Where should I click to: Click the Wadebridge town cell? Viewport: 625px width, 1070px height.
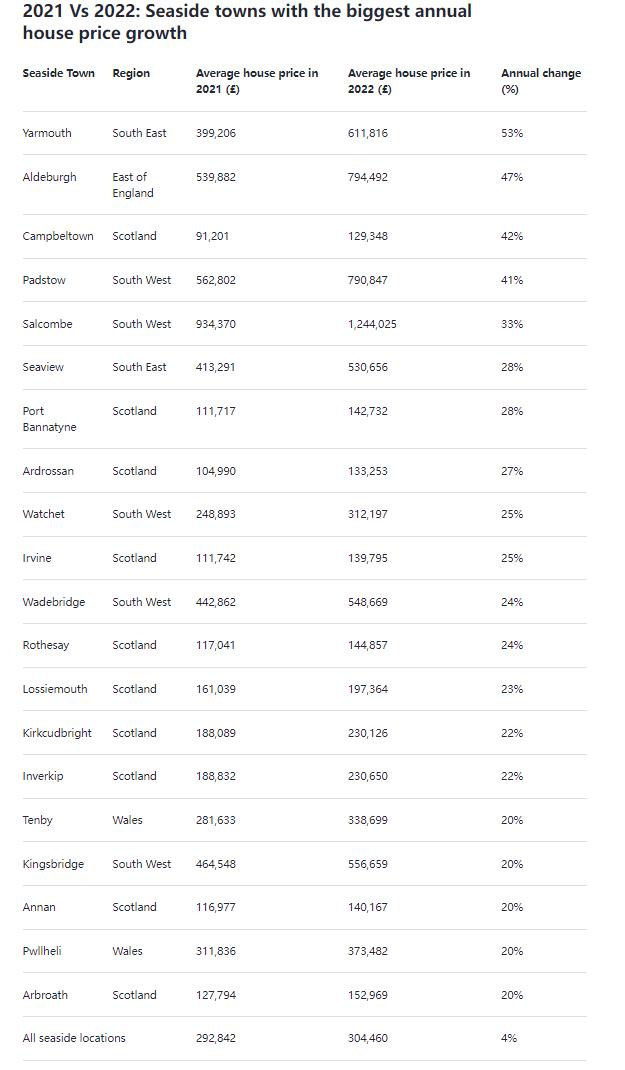coord(54,602)
